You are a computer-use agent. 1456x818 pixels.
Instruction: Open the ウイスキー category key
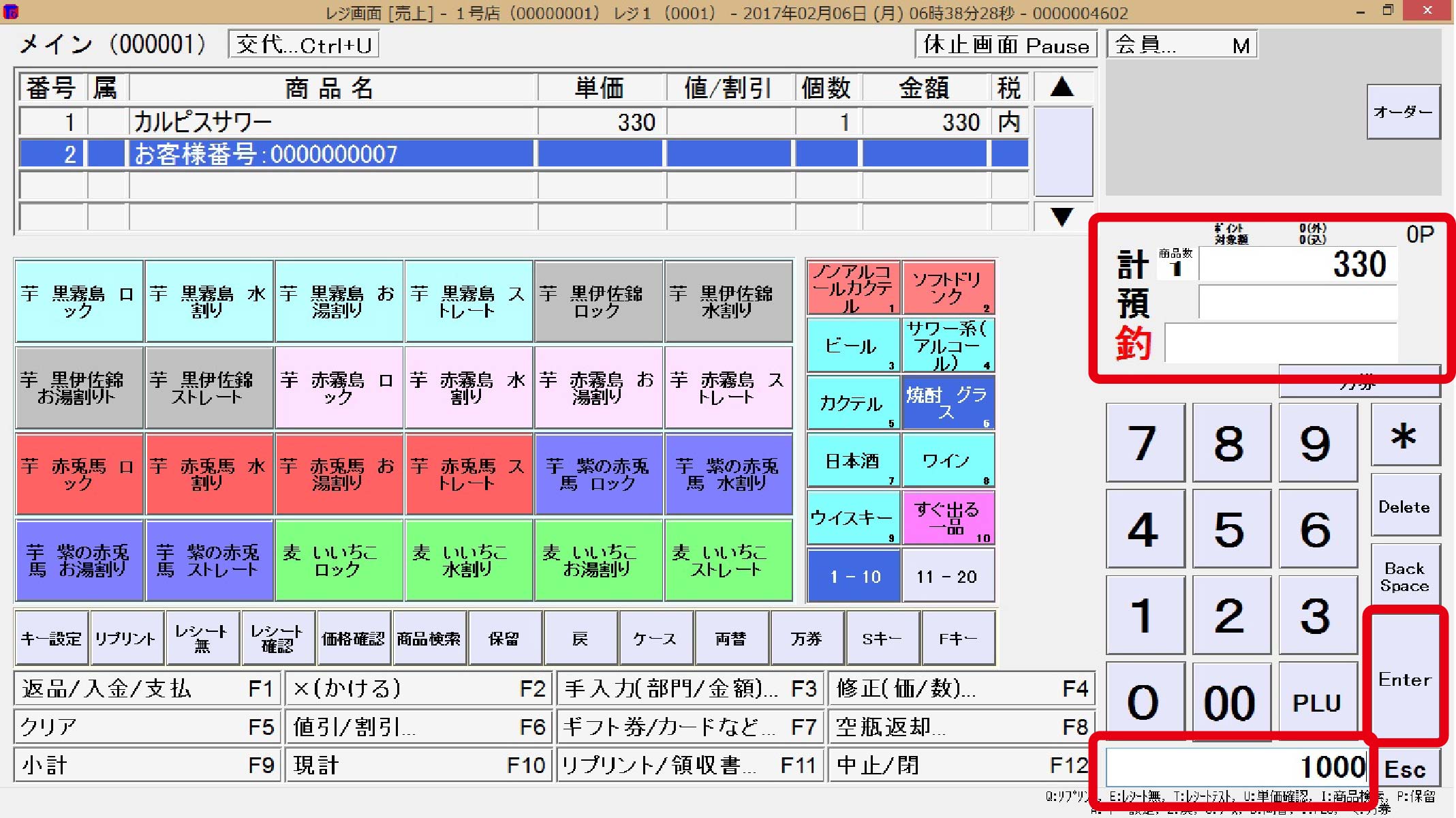tap(852, 518)
